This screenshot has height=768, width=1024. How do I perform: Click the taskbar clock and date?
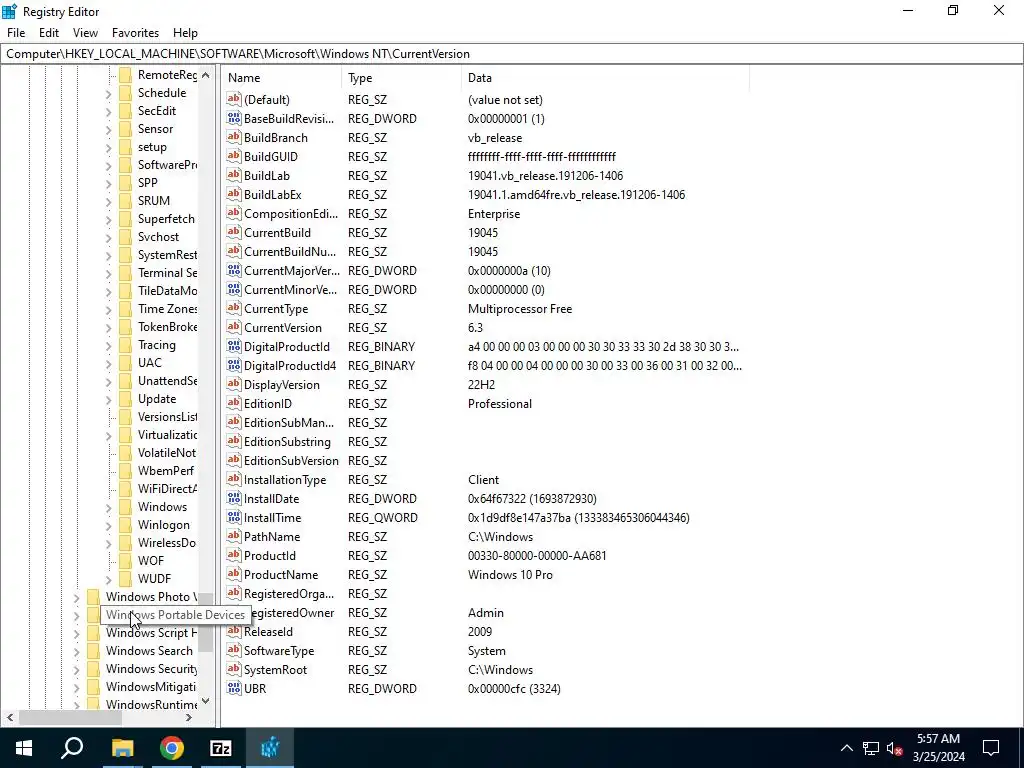(x=938, y=748)
